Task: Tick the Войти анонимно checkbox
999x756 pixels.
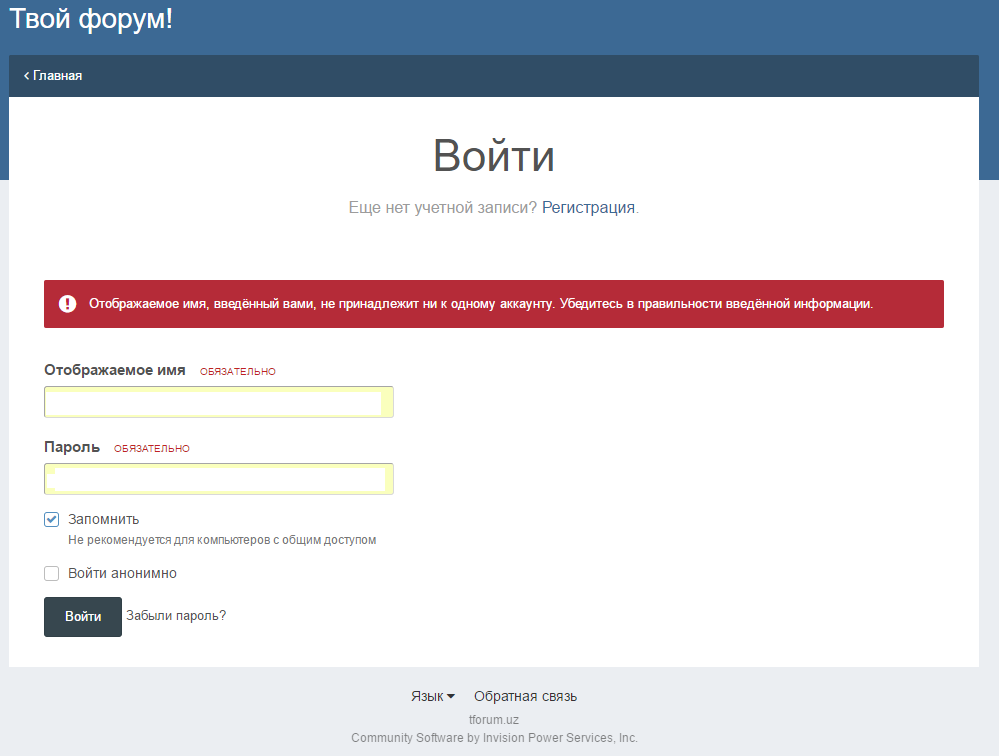Action: 52,574
